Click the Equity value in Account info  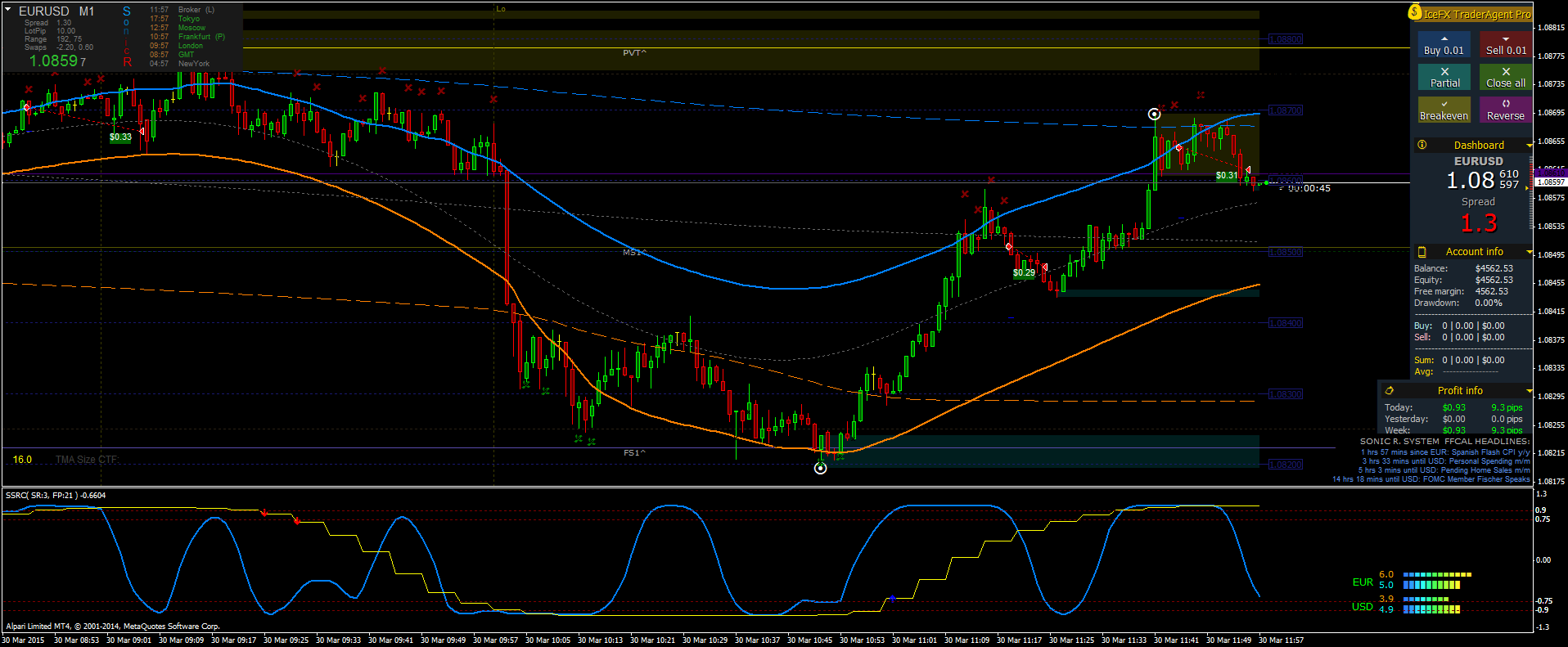1494,280
